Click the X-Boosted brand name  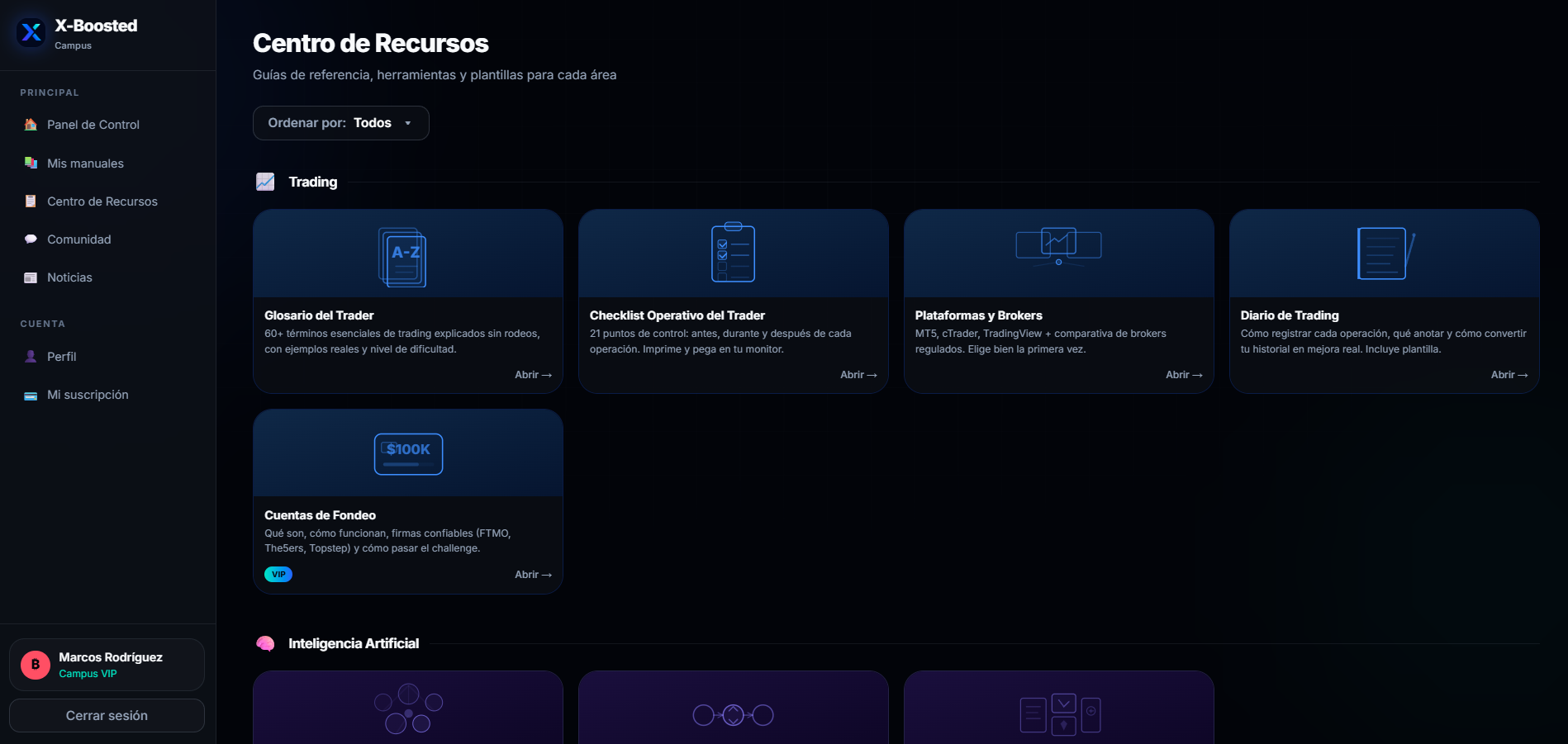pyautogui.click(x=96, y=26)
